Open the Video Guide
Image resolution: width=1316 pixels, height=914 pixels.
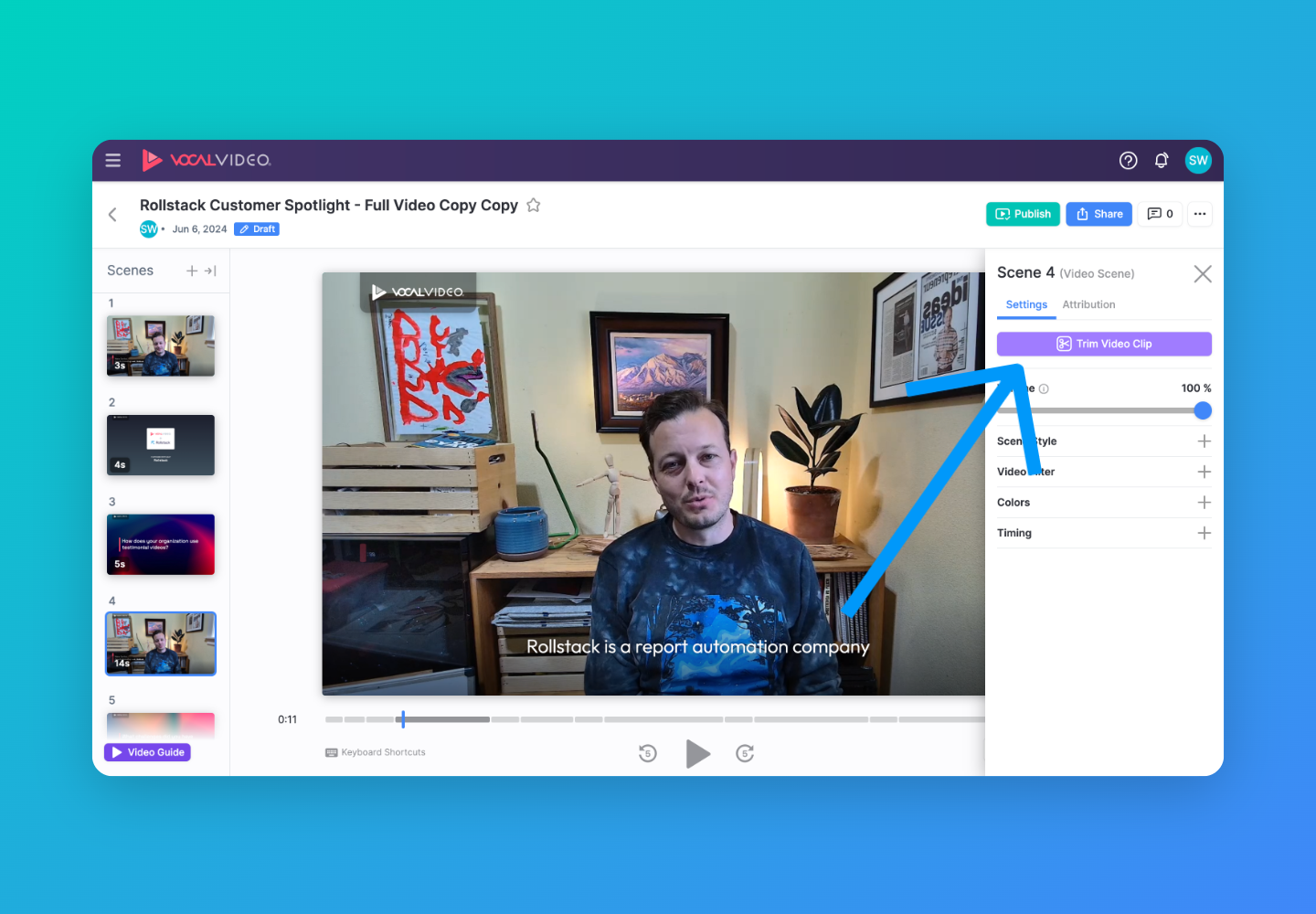click(147, 752)
